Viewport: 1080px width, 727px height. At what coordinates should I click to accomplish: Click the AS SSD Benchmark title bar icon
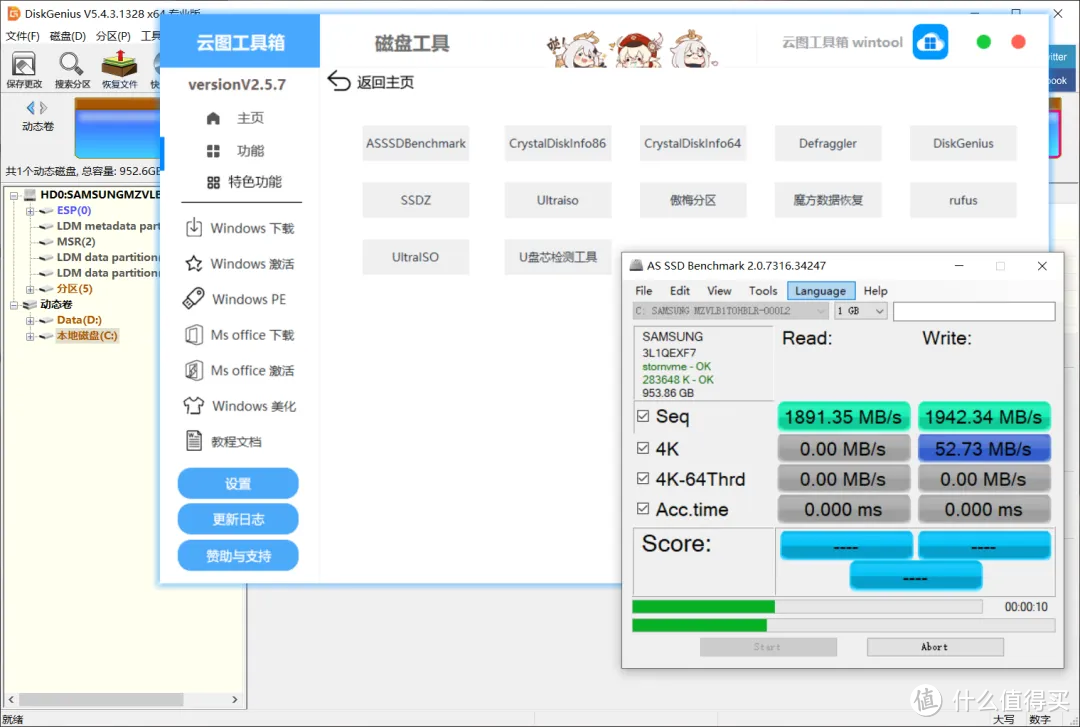(x=636, y=265)
